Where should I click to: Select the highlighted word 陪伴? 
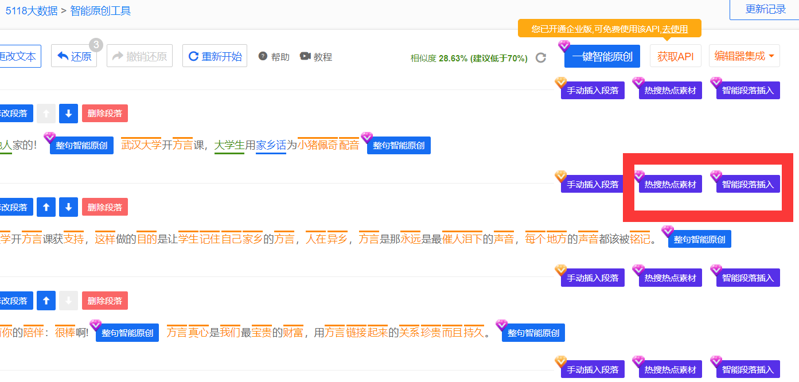tap(35, 333)
